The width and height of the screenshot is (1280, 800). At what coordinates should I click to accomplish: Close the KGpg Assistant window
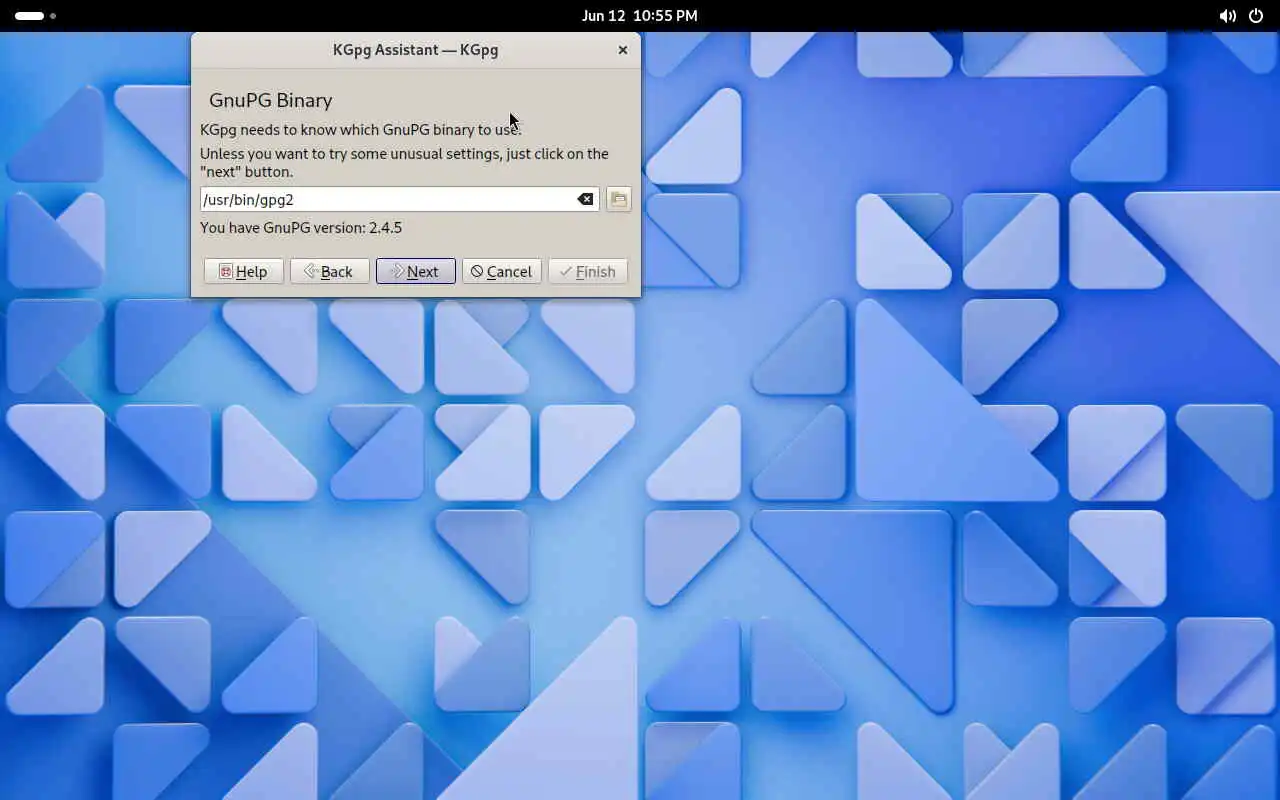coord(623,50)
